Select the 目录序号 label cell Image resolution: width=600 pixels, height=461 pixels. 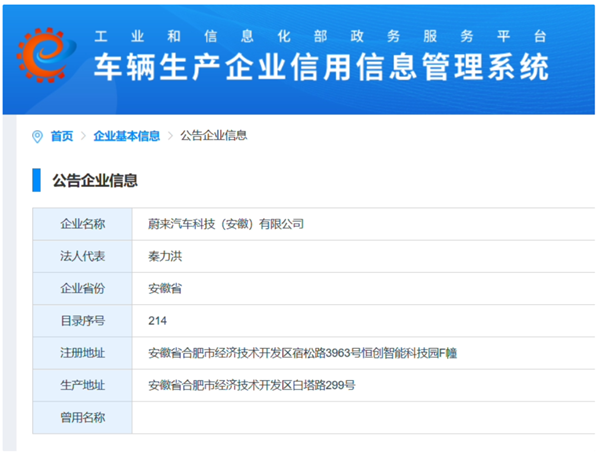(82, 321)
